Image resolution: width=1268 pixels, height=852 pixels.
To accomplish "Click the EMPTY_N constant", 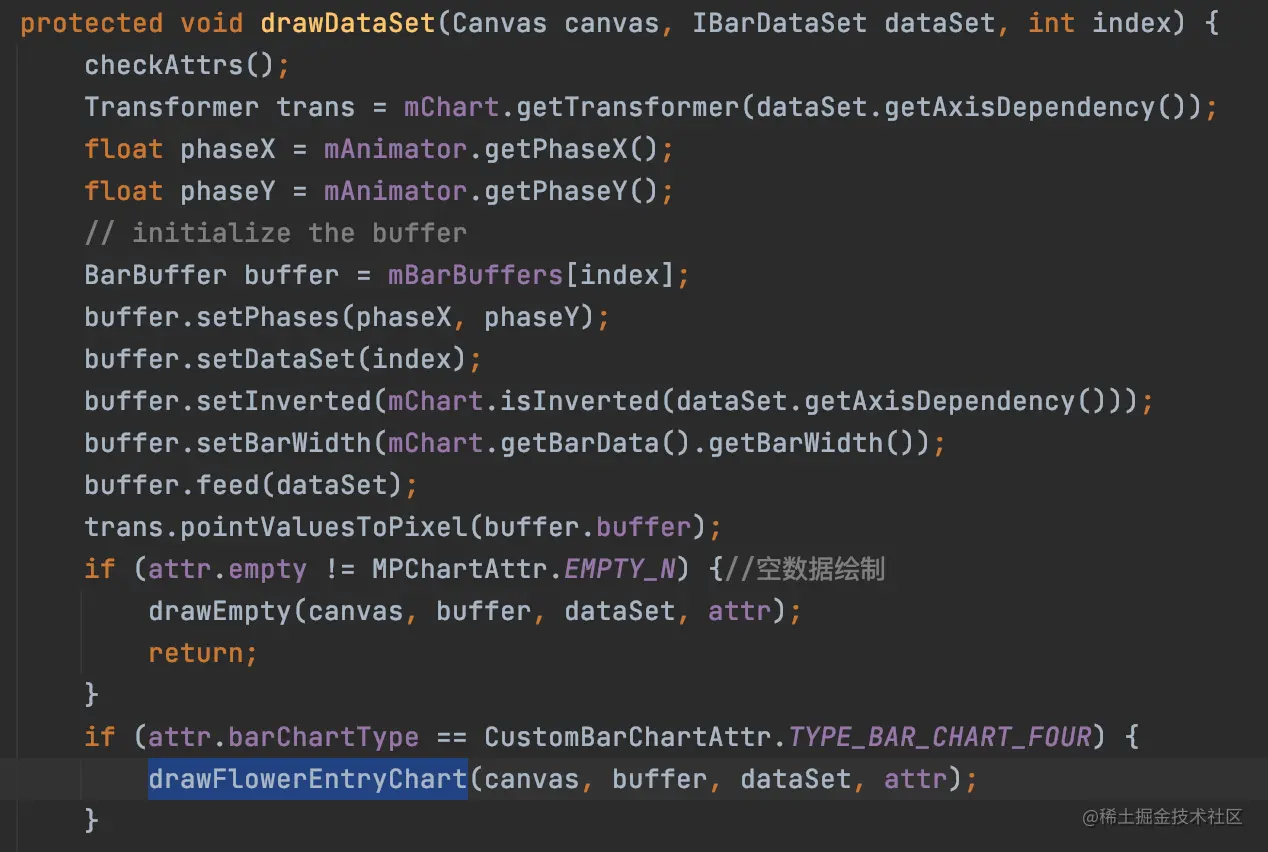I will (x=620, y=569).
